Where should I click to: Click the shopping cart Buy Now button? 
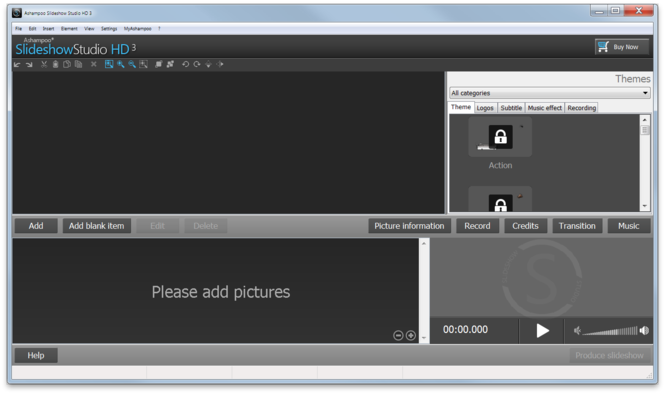pyautogui.click(x=622, y=47)
